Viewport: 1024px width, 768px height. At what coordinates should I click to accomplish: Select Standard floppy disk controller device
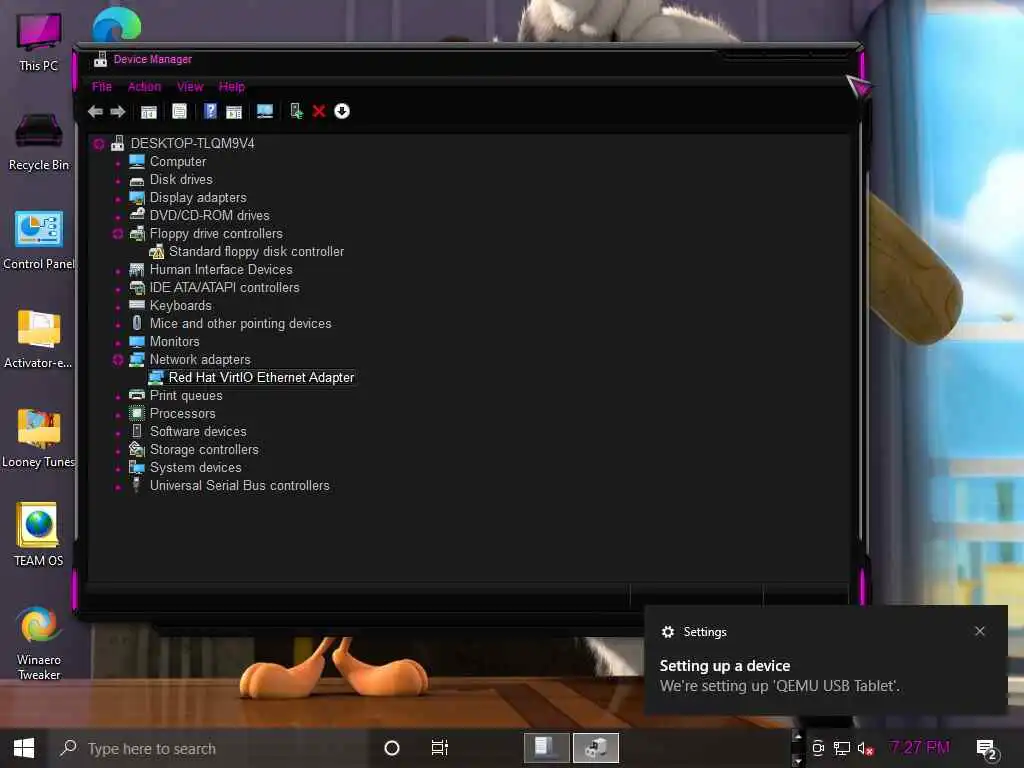256,251
